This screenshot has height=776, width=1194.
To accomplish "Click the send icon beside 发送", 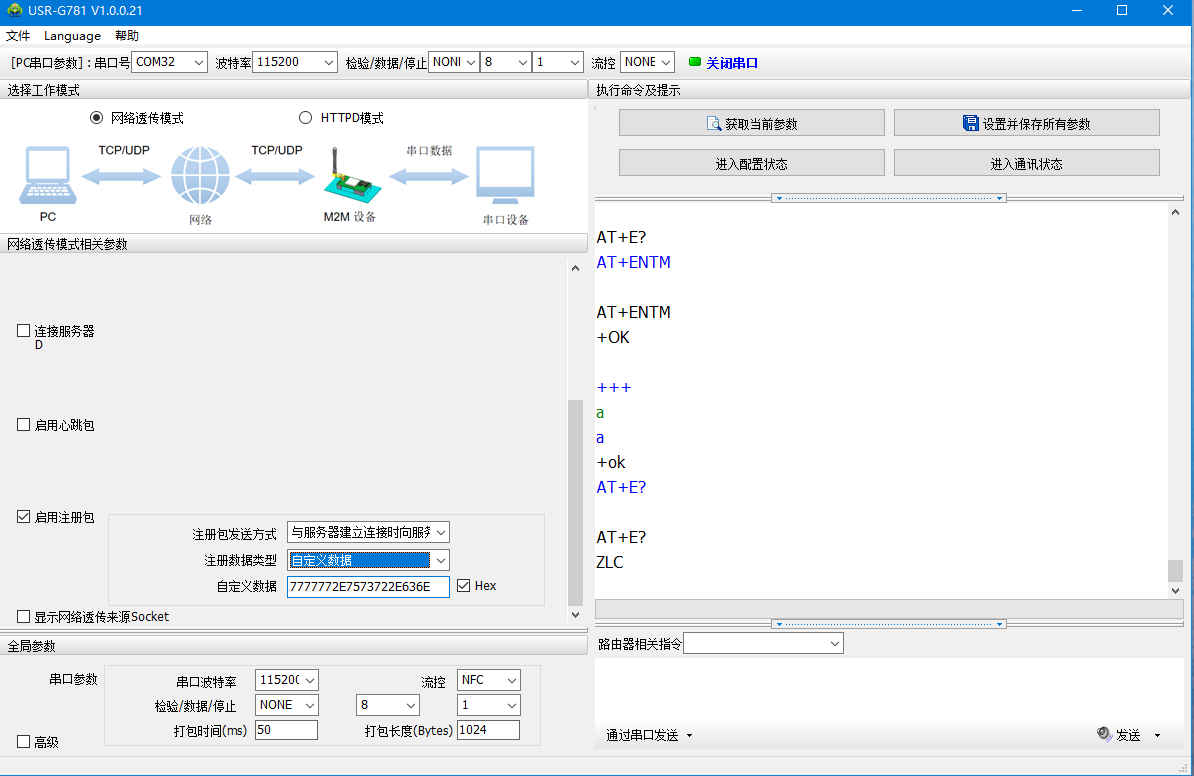I will 1104,734.
